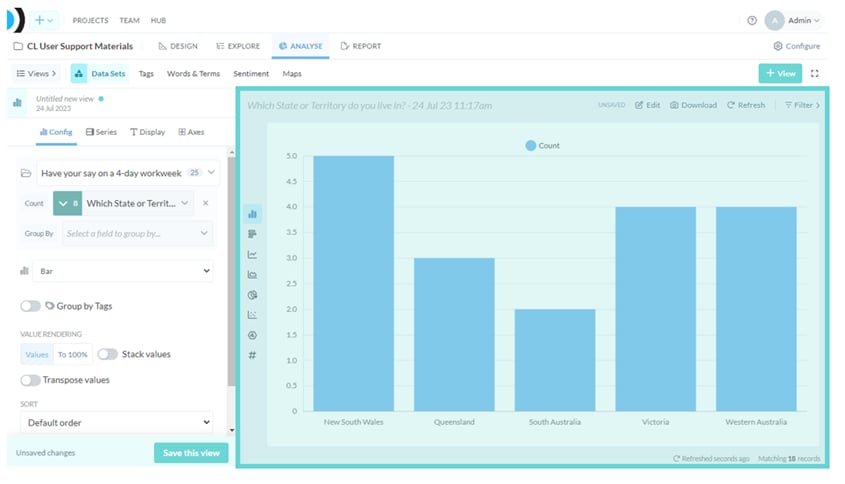
Task: Click the CL User Support Materials folder icon
Action: (x=18, y=46)
